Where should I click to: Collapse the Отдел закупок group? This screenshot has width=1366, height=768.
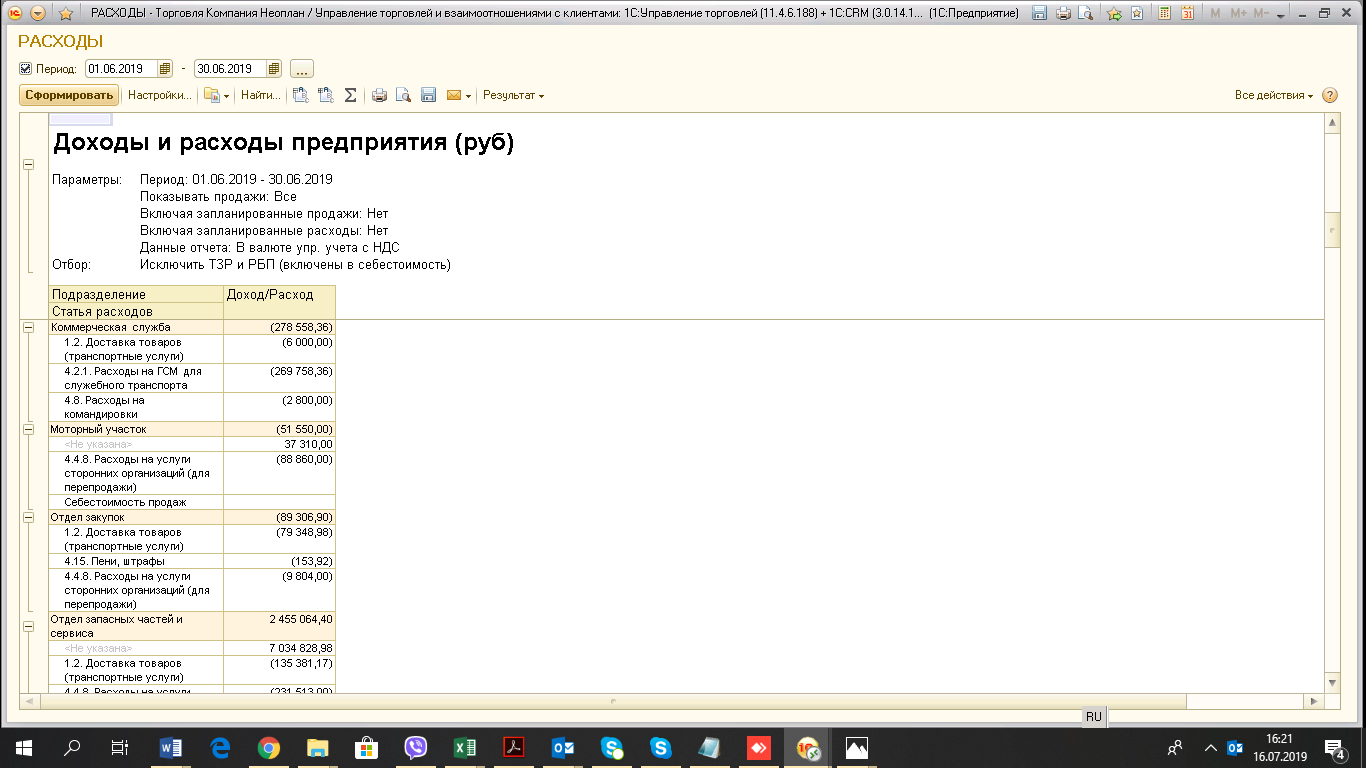coord(28,517)
